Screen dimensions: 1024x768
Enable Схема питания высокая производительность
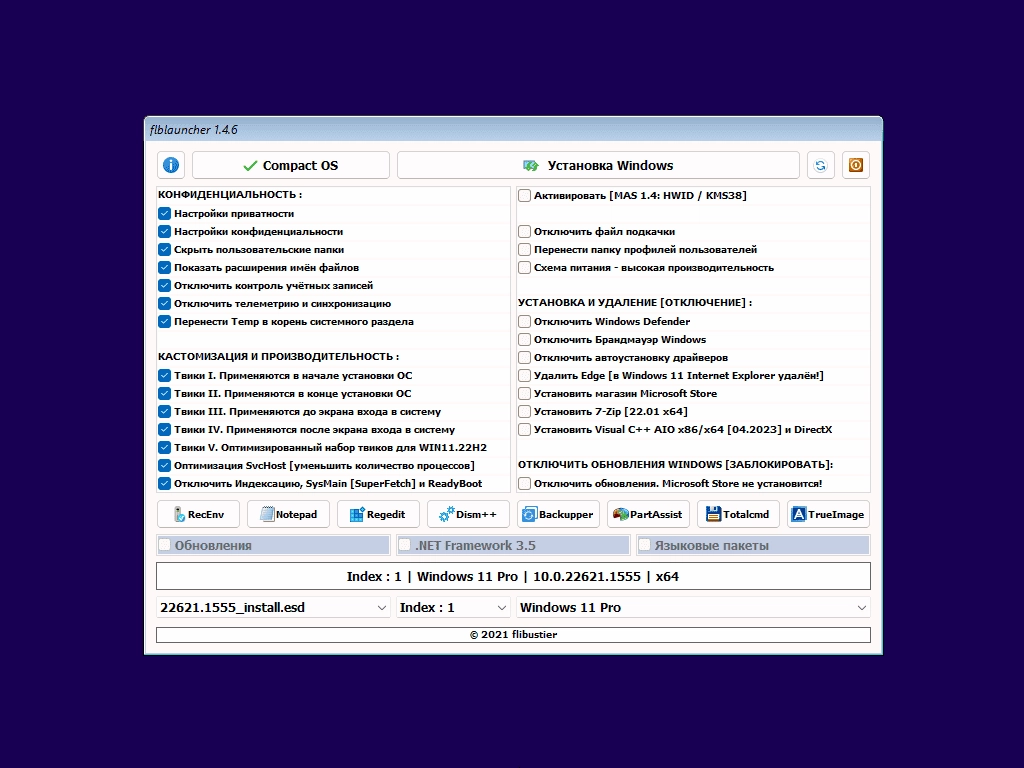(x=524, y=268)
